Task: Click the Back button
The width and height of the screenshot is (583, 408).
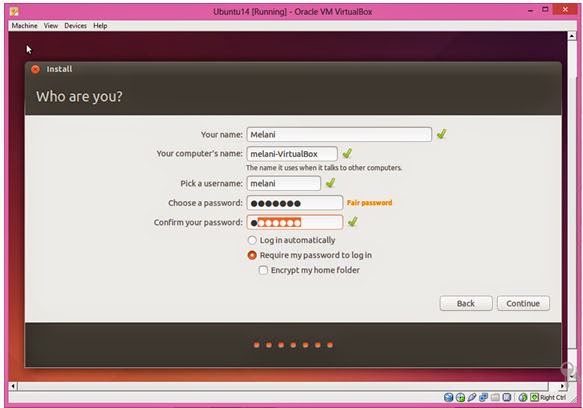Action: point(466,303)
